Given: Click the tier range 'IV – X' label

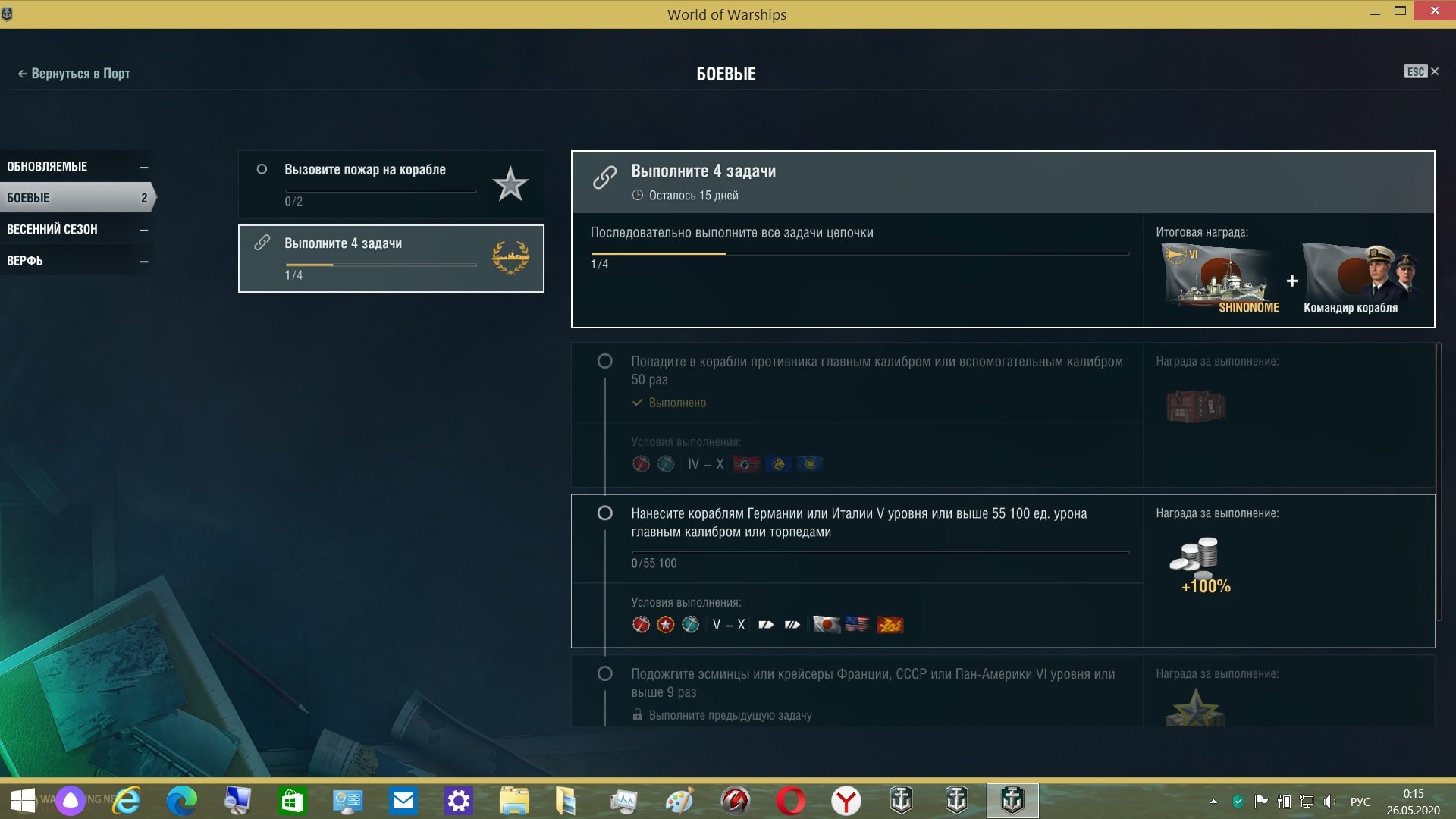Looking at the screenshot, I should [x=706, y=463].
